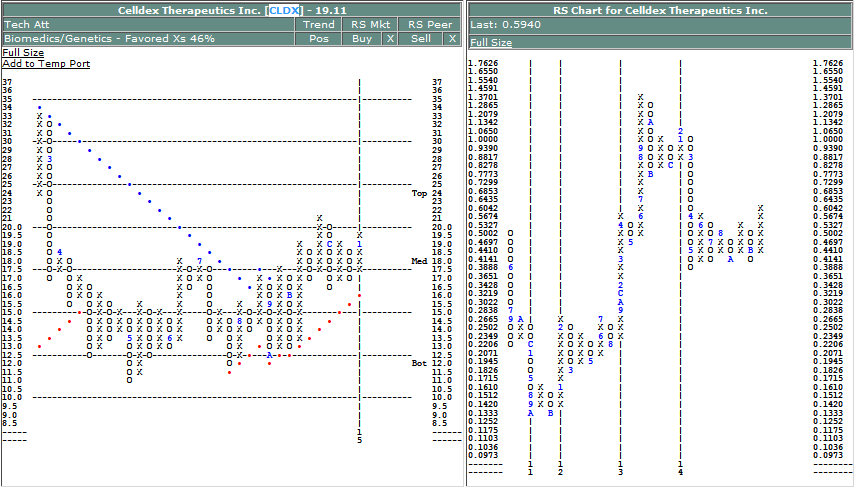Click 0.0973 on RS chart right axis

828,455
